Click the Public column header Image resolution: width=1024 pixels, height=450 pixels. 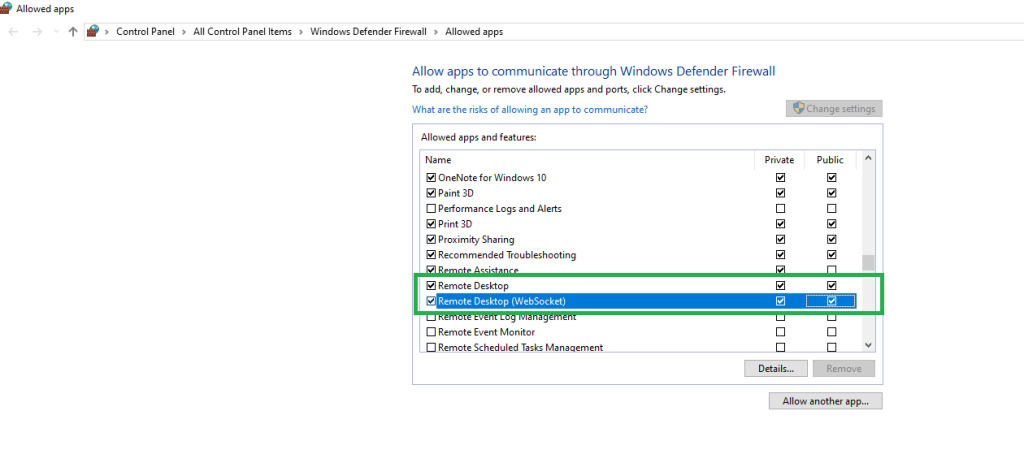(830, 159)
